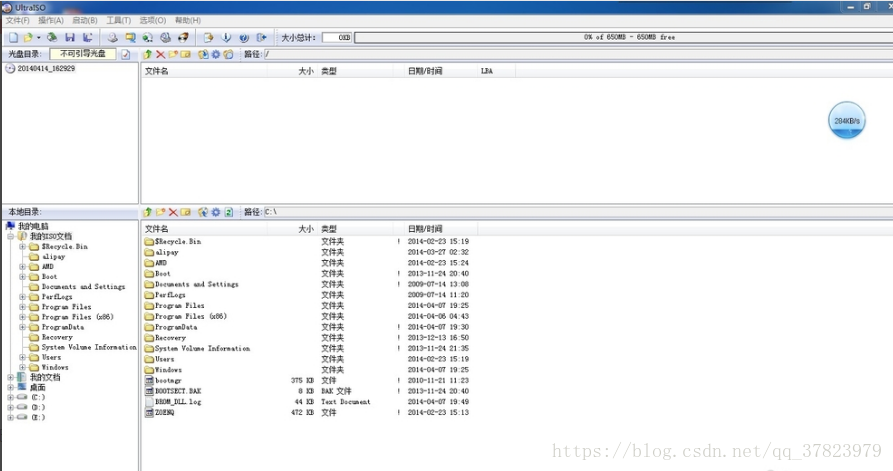
Task: Sort local files by 大小 column header
Action: click(x=293, y=229)
